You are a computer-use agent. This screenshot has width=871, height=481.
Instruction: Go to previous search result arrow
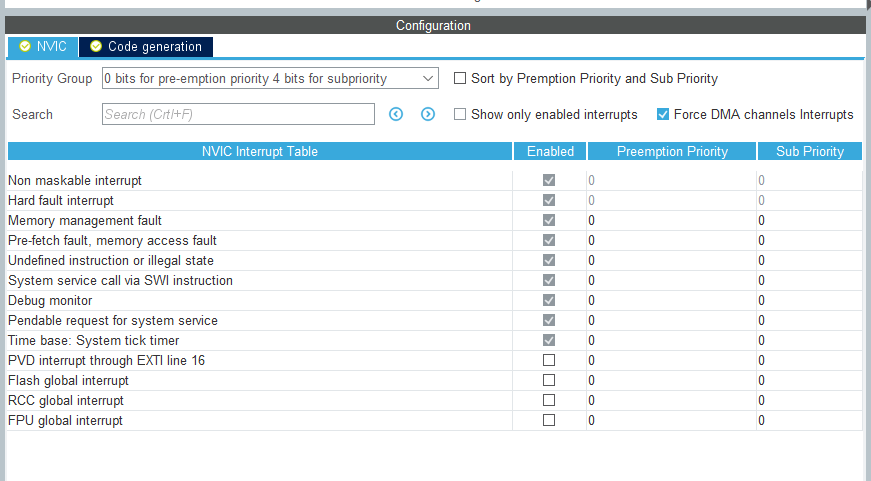click(x=396, y=114)
